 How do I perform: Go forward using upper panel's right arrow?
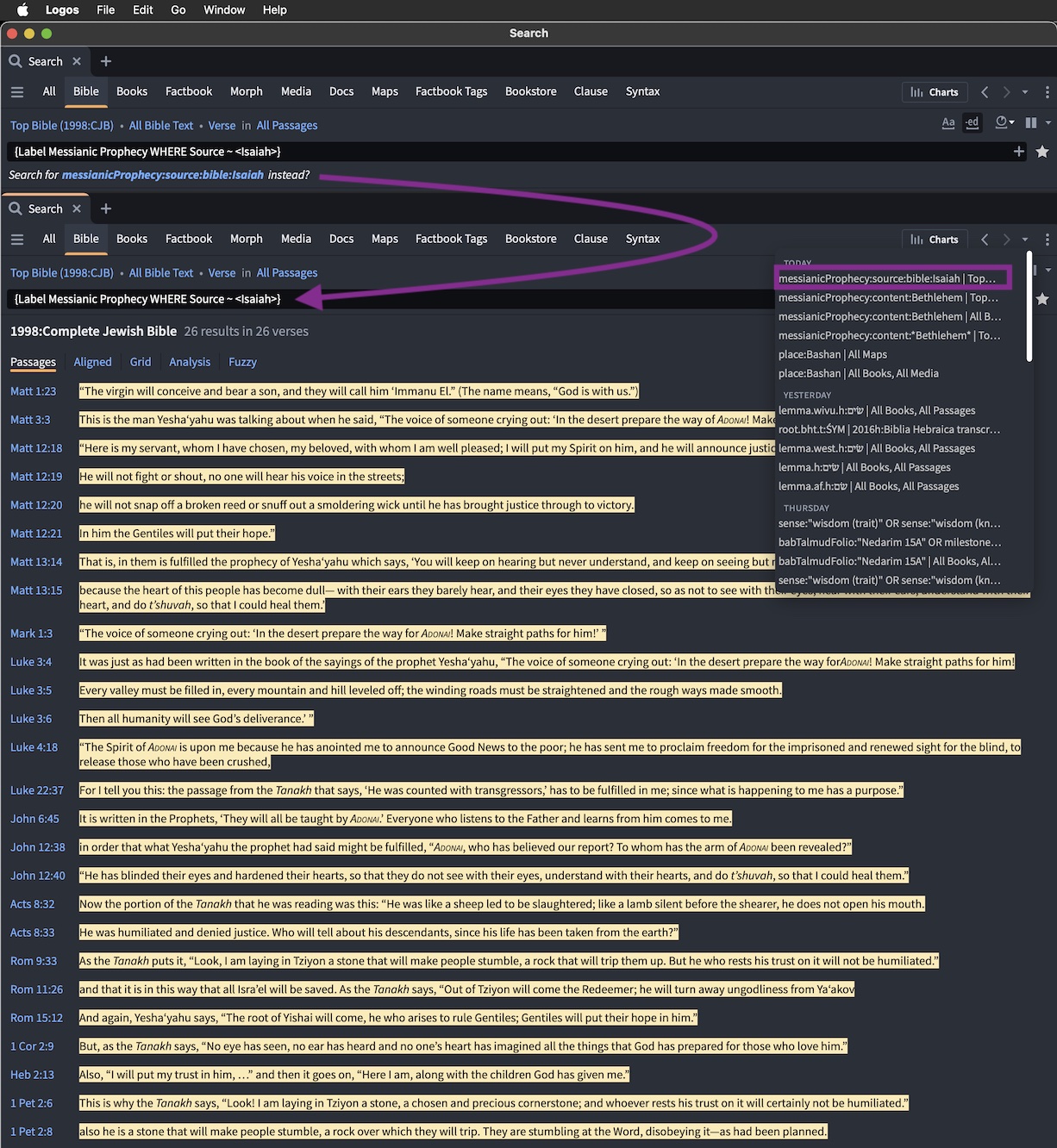coord(1006,92)
